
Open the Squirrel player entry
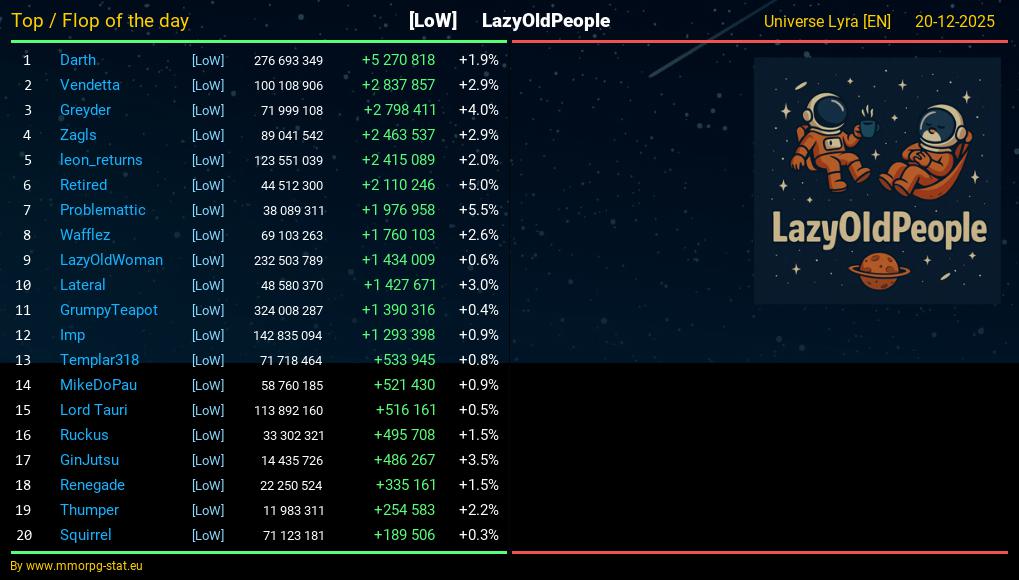tap(85, 535)
